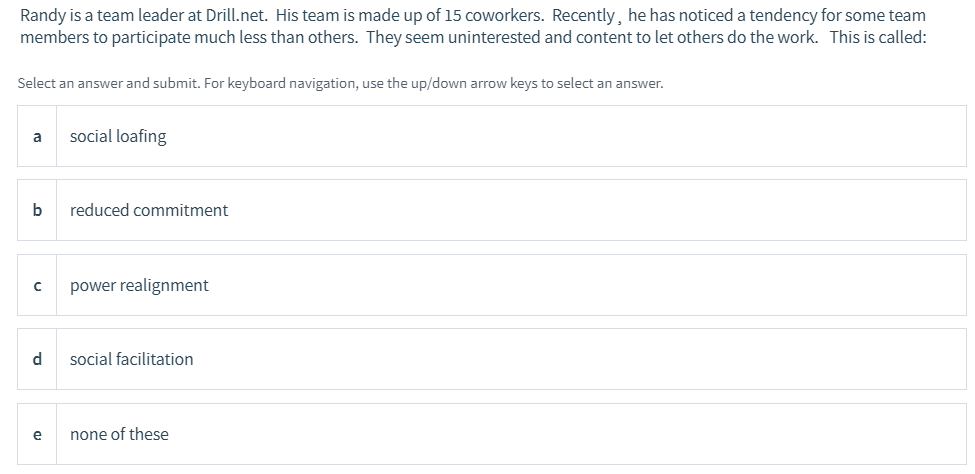Click the 'power realignment' answer text
The width and height of the screenshot is (975, 474).
tap(139, 285)
